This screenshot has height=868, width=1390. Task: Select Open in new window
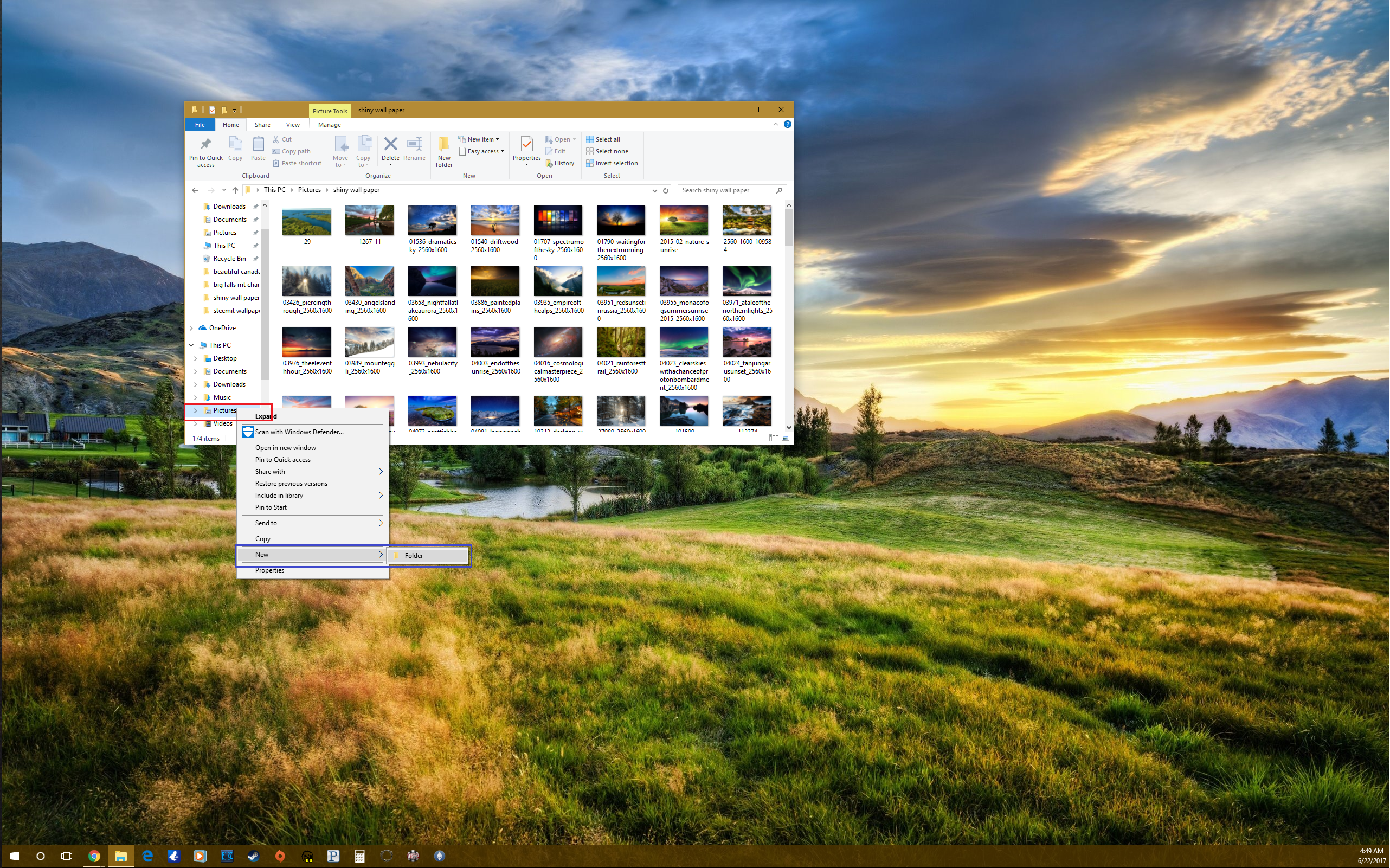click(313, 448)
